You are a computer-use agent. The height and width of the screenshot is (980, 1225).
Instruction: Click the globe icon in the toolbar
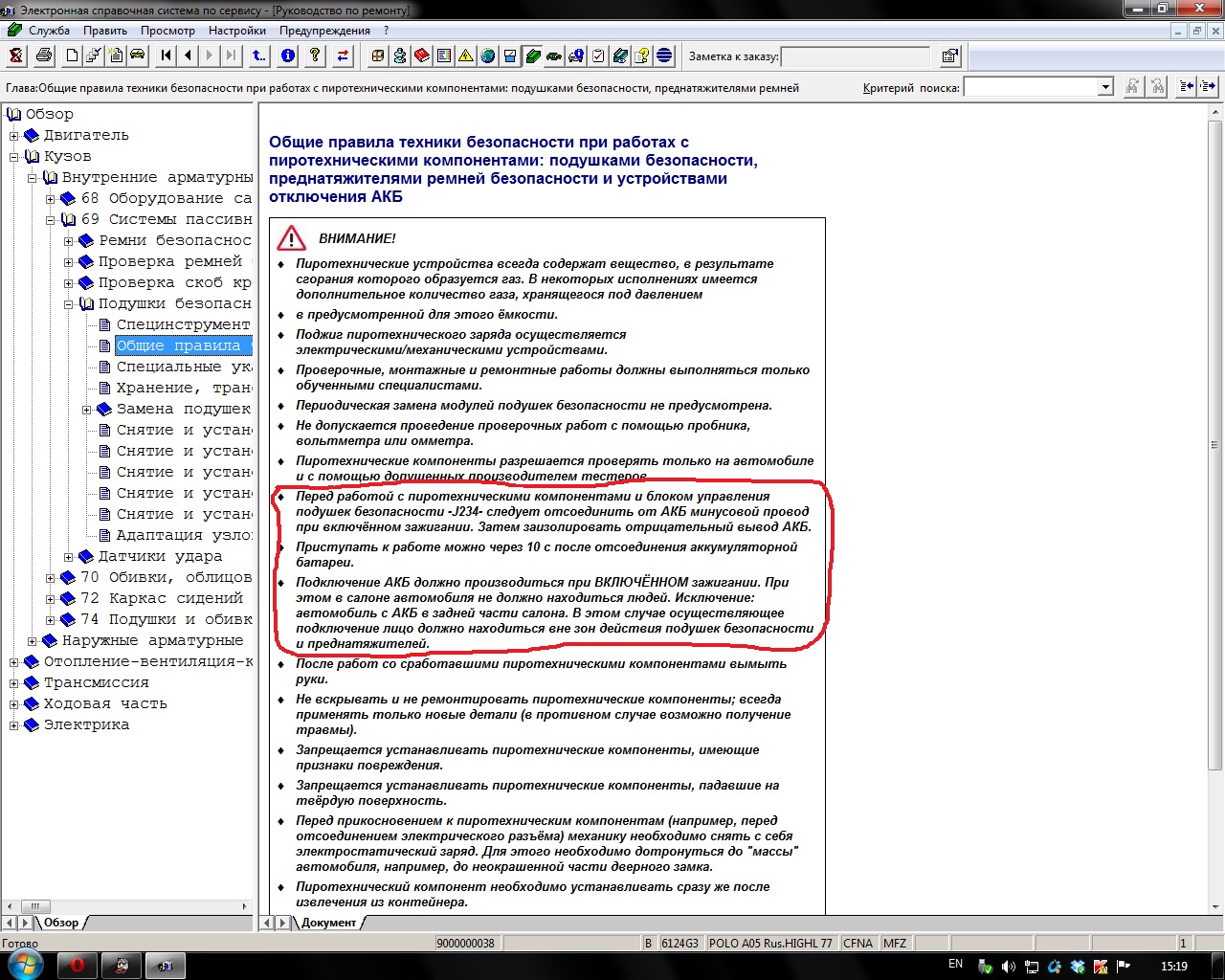[488, 56]
